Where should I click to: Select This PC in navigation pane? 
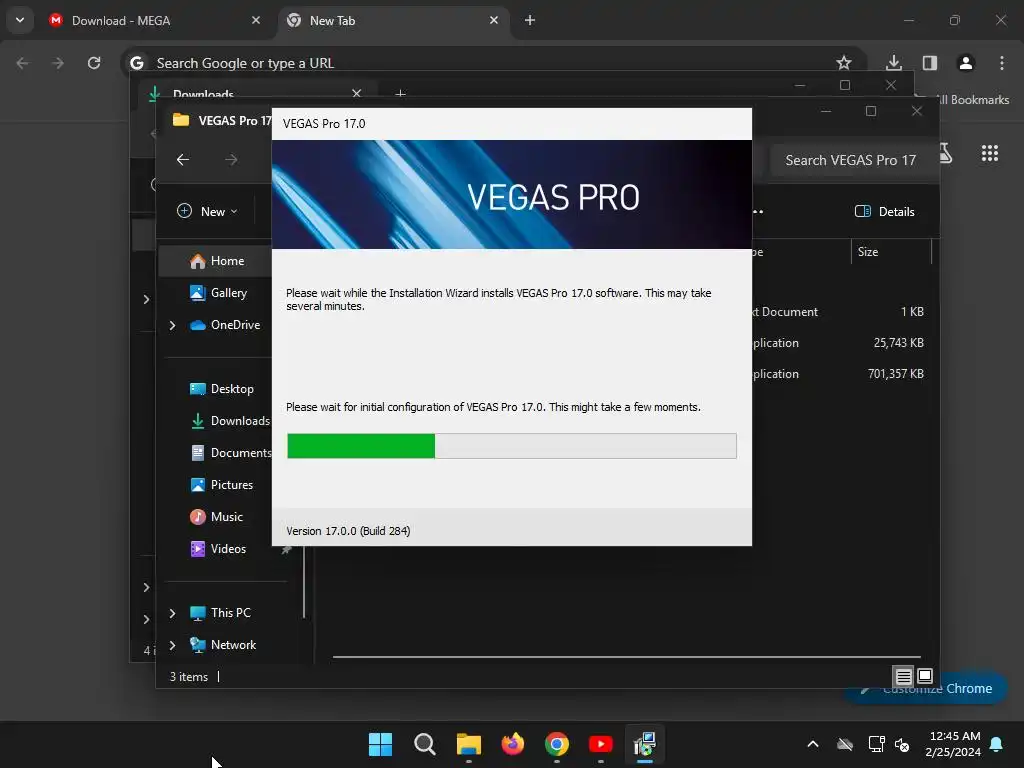coord(230,613)
